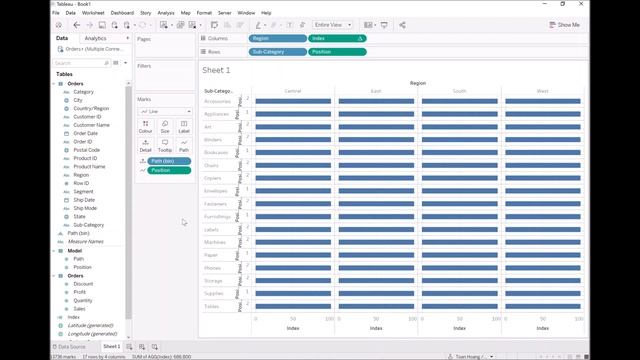The height and width of the screenshot is (360, 640).
Task: Sort ascending toolbar icon
Action: tap(227, 25)
